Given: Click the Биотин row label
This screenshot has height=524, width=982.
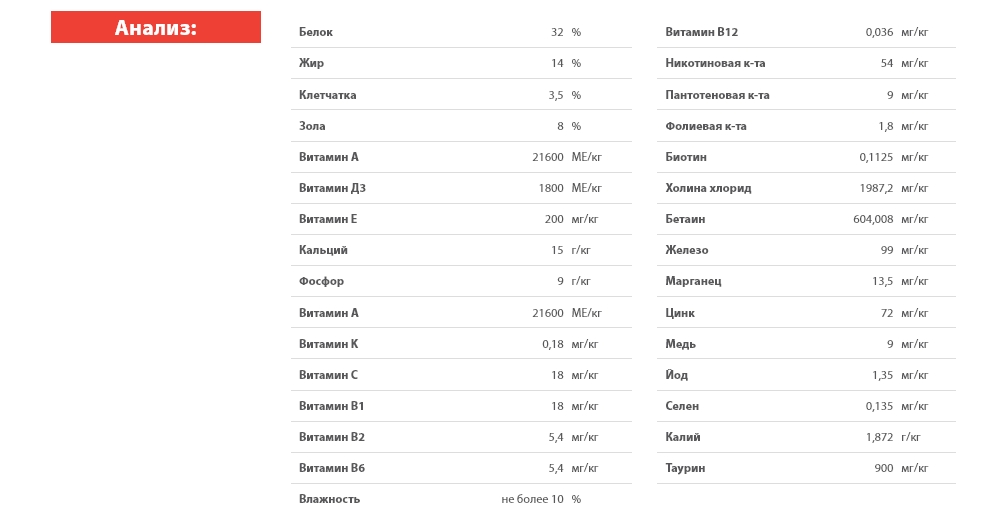Looking at the screenshot, I should [686, 157].
